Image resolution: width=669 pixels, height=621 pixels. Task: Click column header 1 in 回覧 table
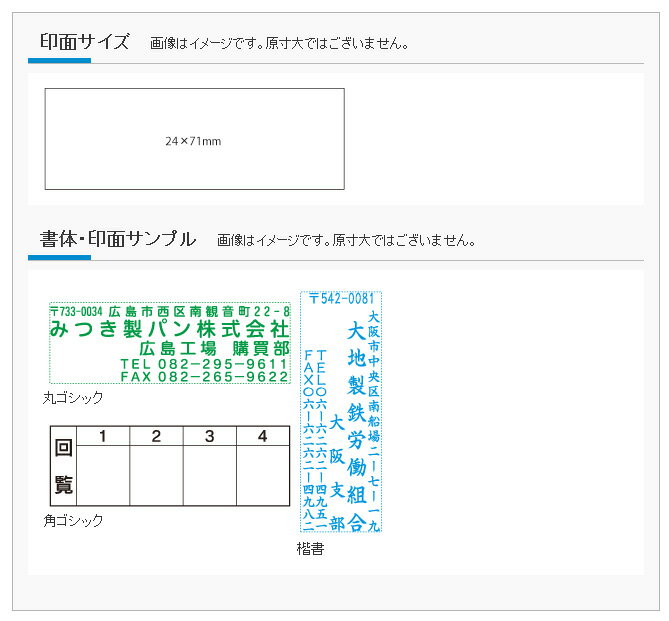(103, 436)
